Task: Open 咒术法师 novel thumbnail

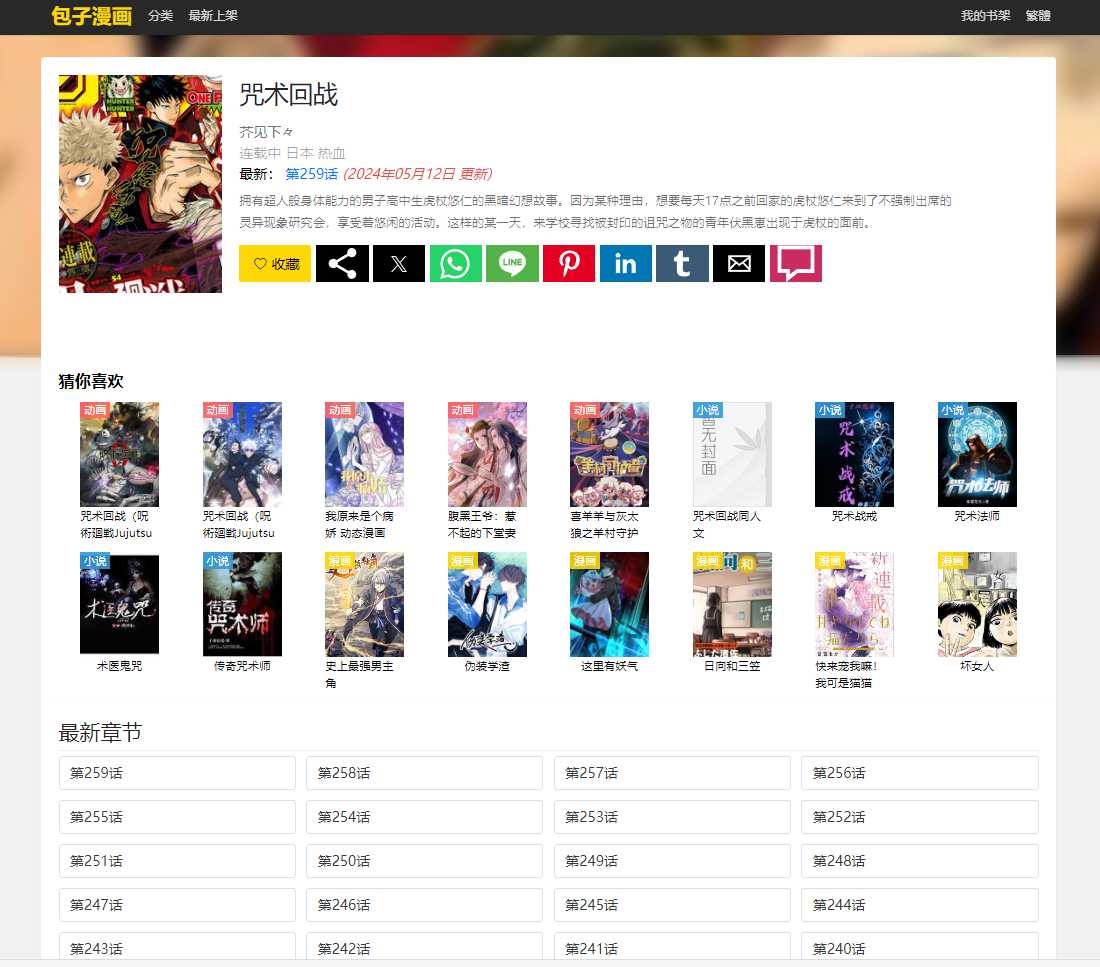Action: coord(977,454)
